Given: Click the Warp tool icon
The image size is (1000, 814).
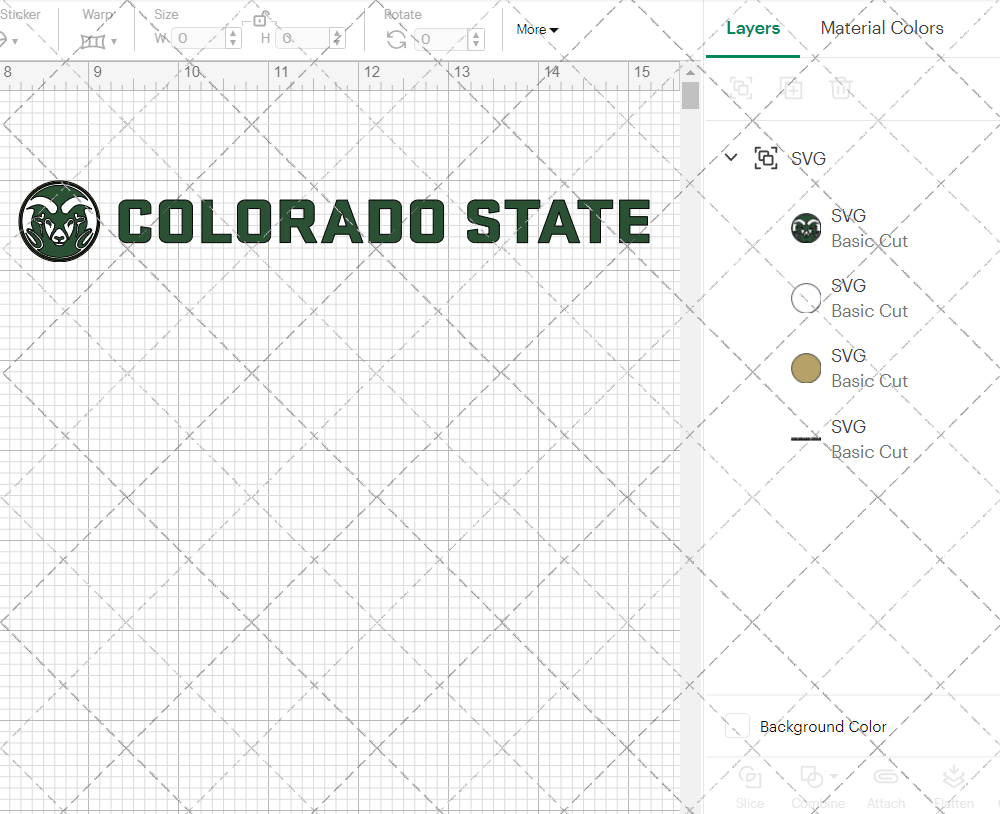Looking at the screenshot, I should click(92, 41).
